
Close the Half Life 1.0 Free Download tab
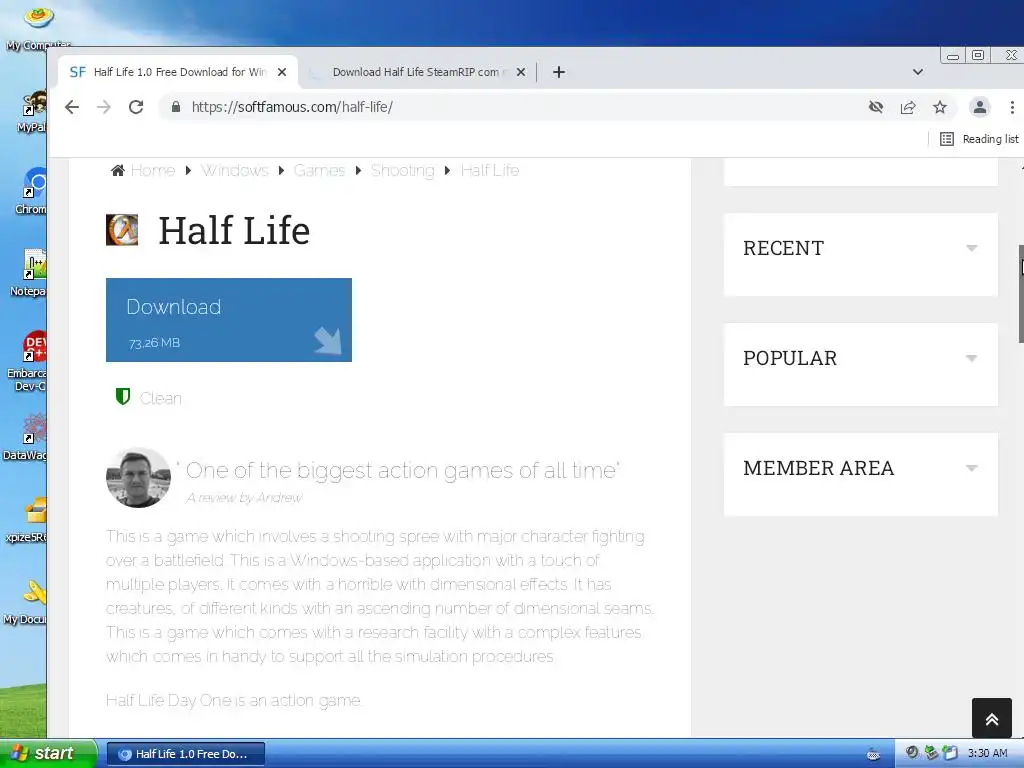[x=282, y=72]
